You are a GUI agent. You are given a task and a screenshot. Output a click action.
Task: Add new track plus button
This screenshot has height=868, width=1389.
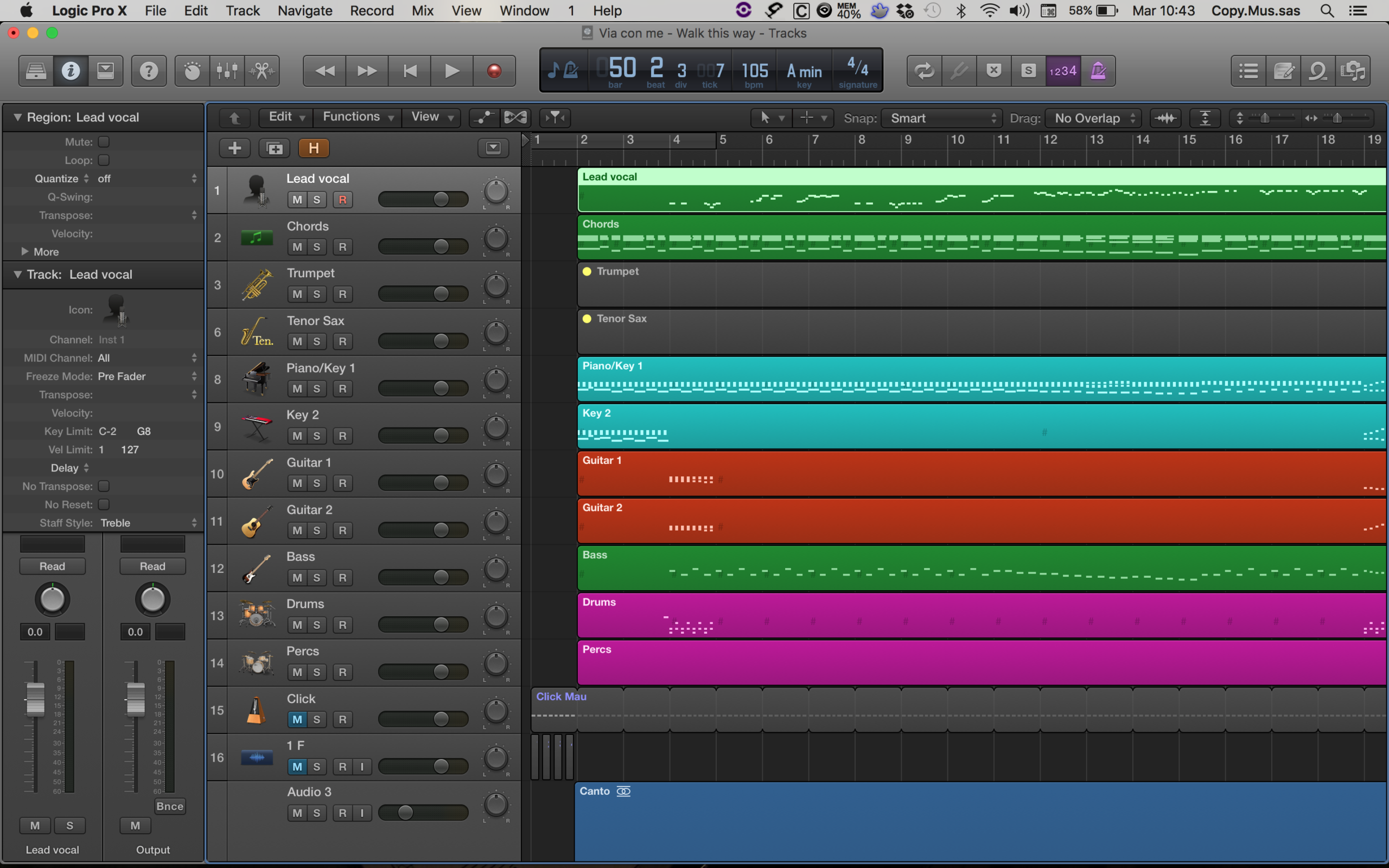click(x=235, y=148)
